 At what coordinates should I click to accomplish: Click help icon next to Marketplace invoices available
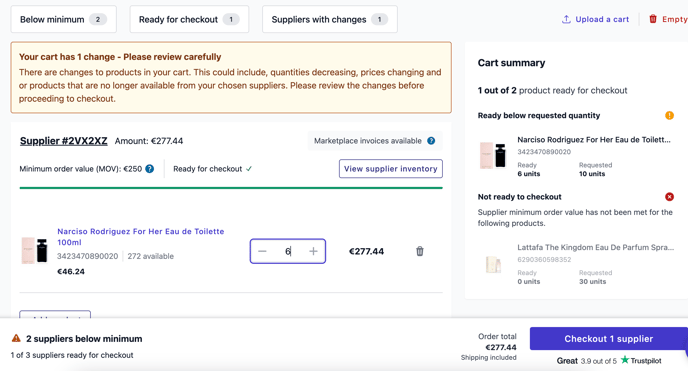[x=431, y=141]
